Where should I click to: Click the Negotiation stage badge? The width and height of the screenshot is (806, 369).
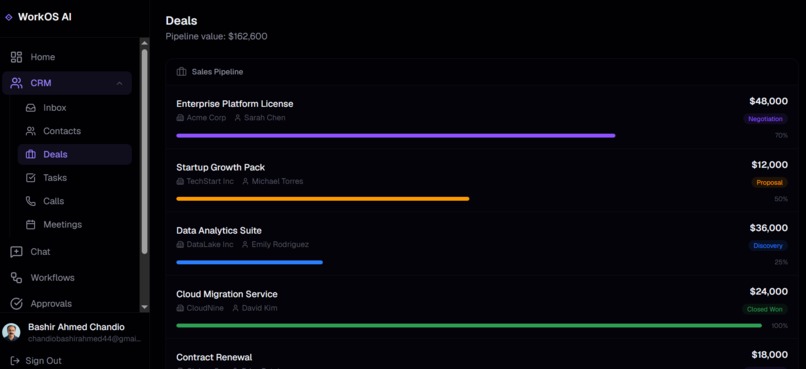(765, 119)
